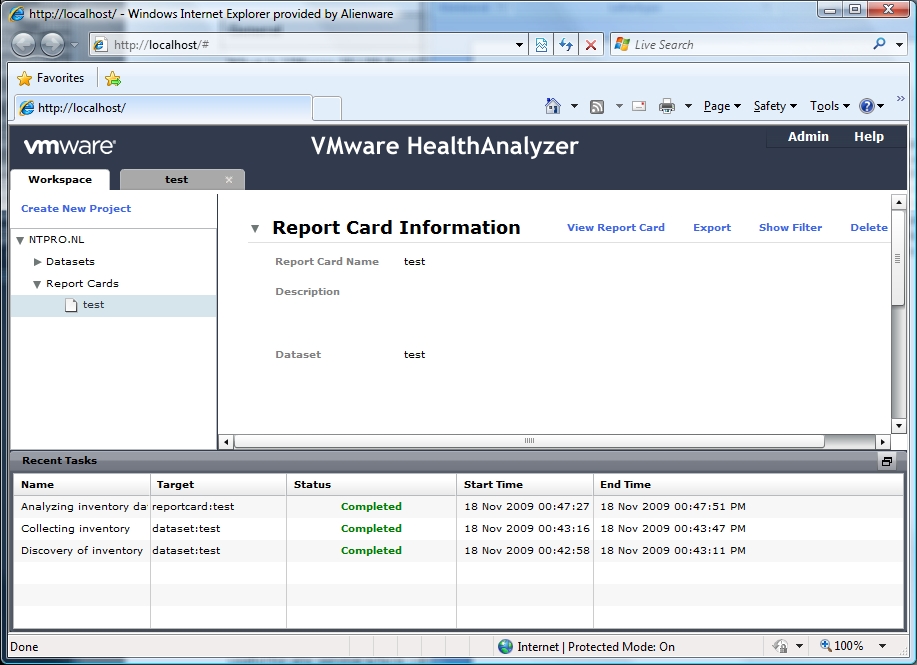
Task: Open the feeds dropdown arrow
Action: 619,106
